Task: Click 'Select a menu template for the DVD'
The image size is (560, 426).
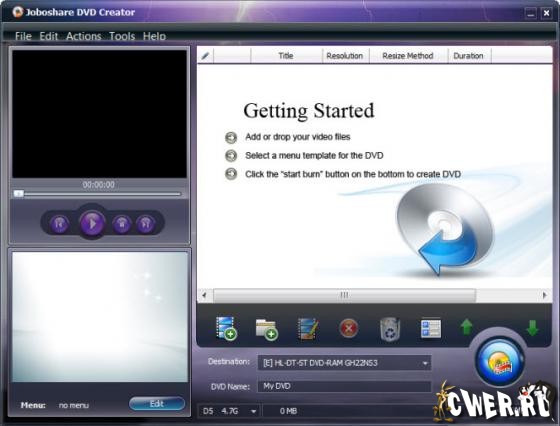Action: tap(314, 155)
